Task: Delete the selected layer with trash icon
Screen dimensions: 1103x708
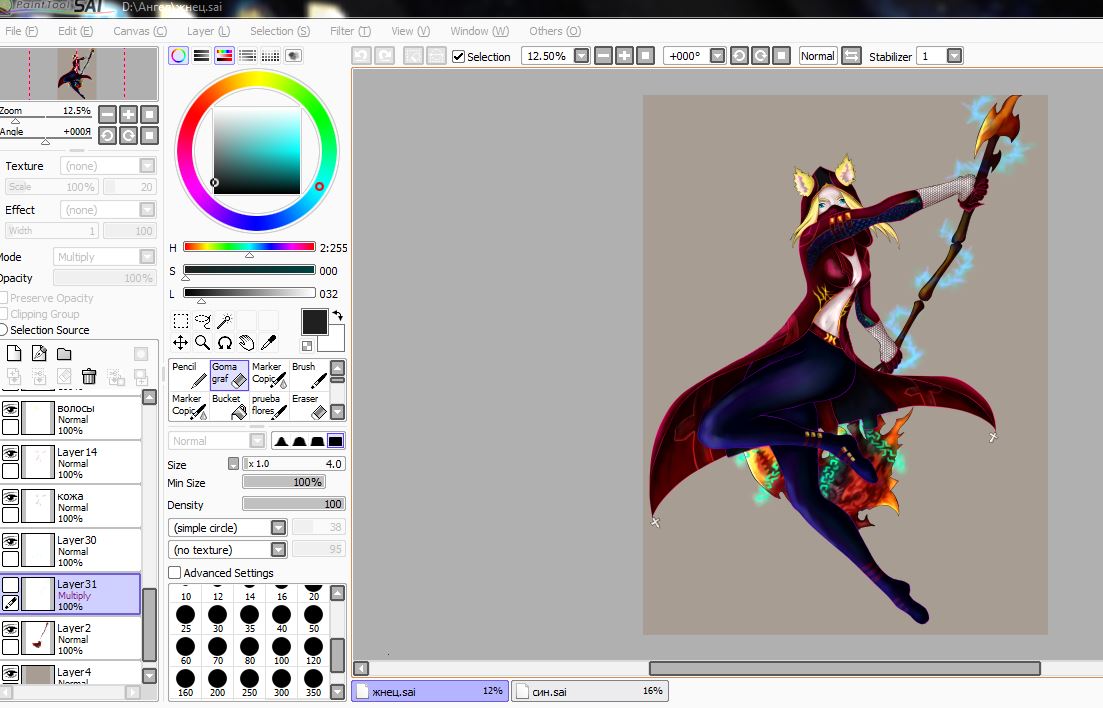Action: tap(89, 377)
